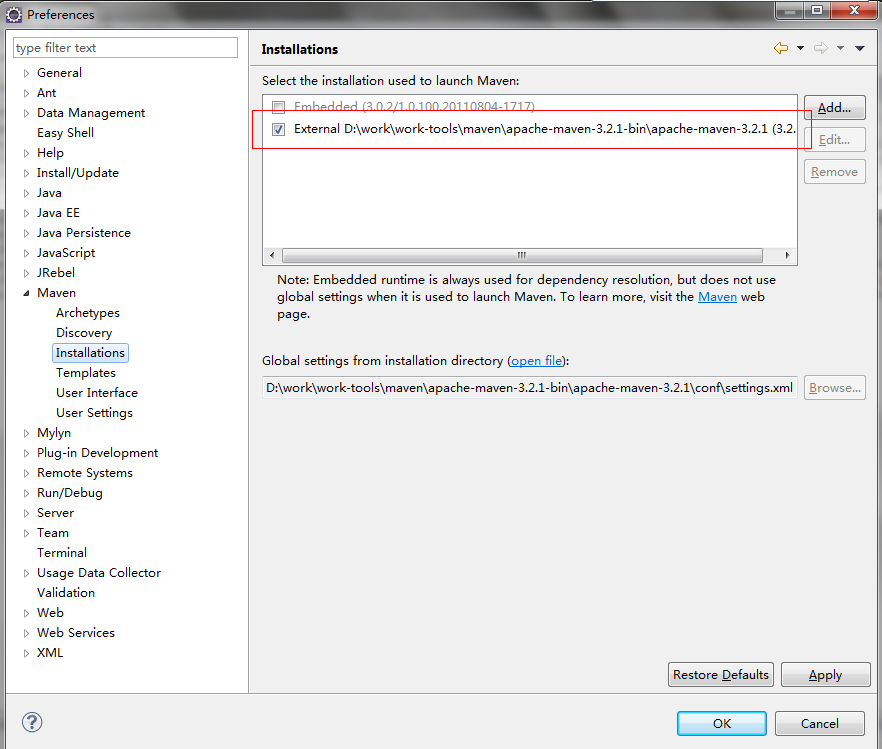Toggle the Embedded Maven installation checkbox
The width and height of the screenshot is (882, 749).
click(278, 106)
